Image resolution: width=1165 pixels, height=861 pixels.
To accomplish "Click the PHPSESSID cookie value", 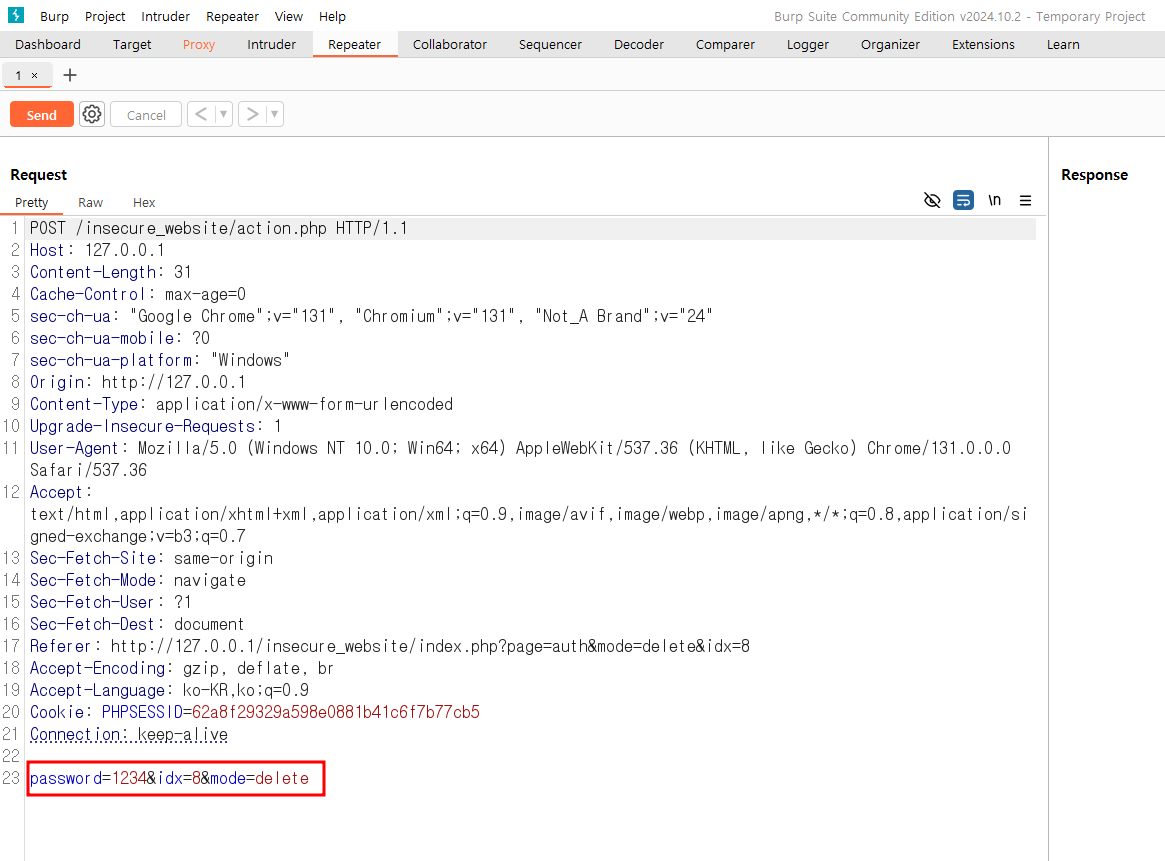I will pos(336,712).
